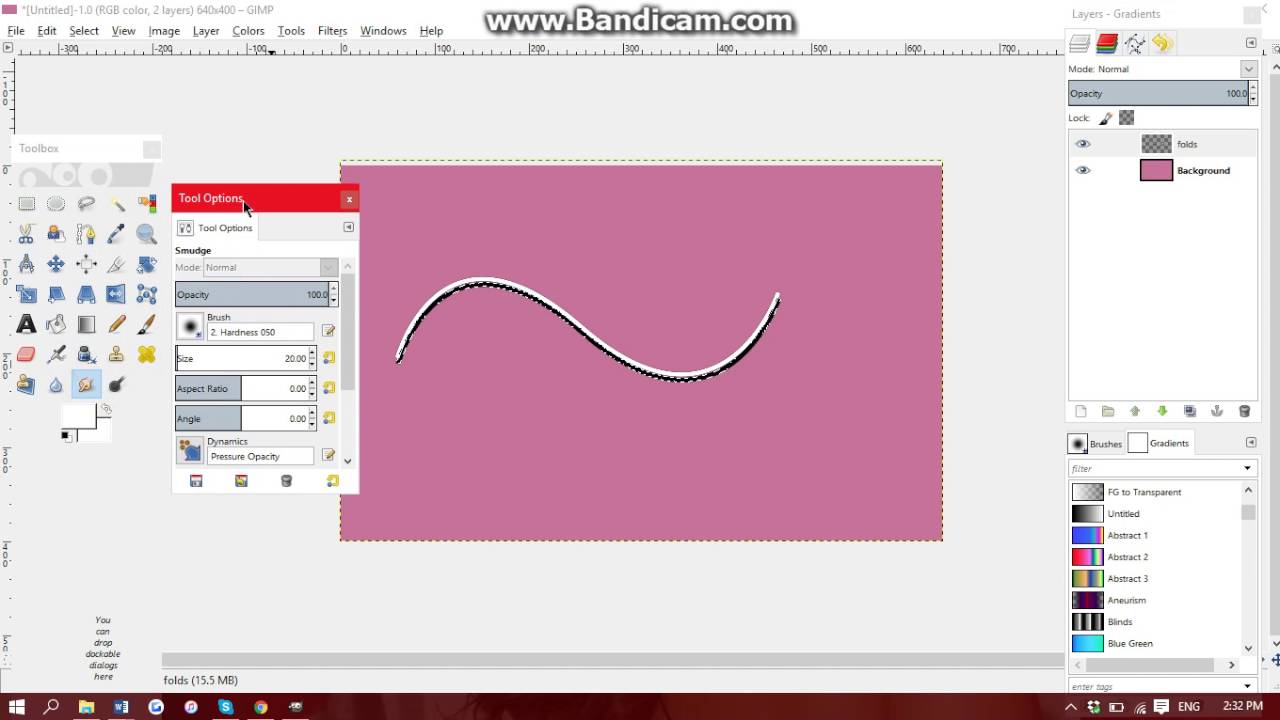Select the Rectangle Select tool
The width and height of the screenshot is (1280, 720).
pyautogui.click(x=27, y=204)
